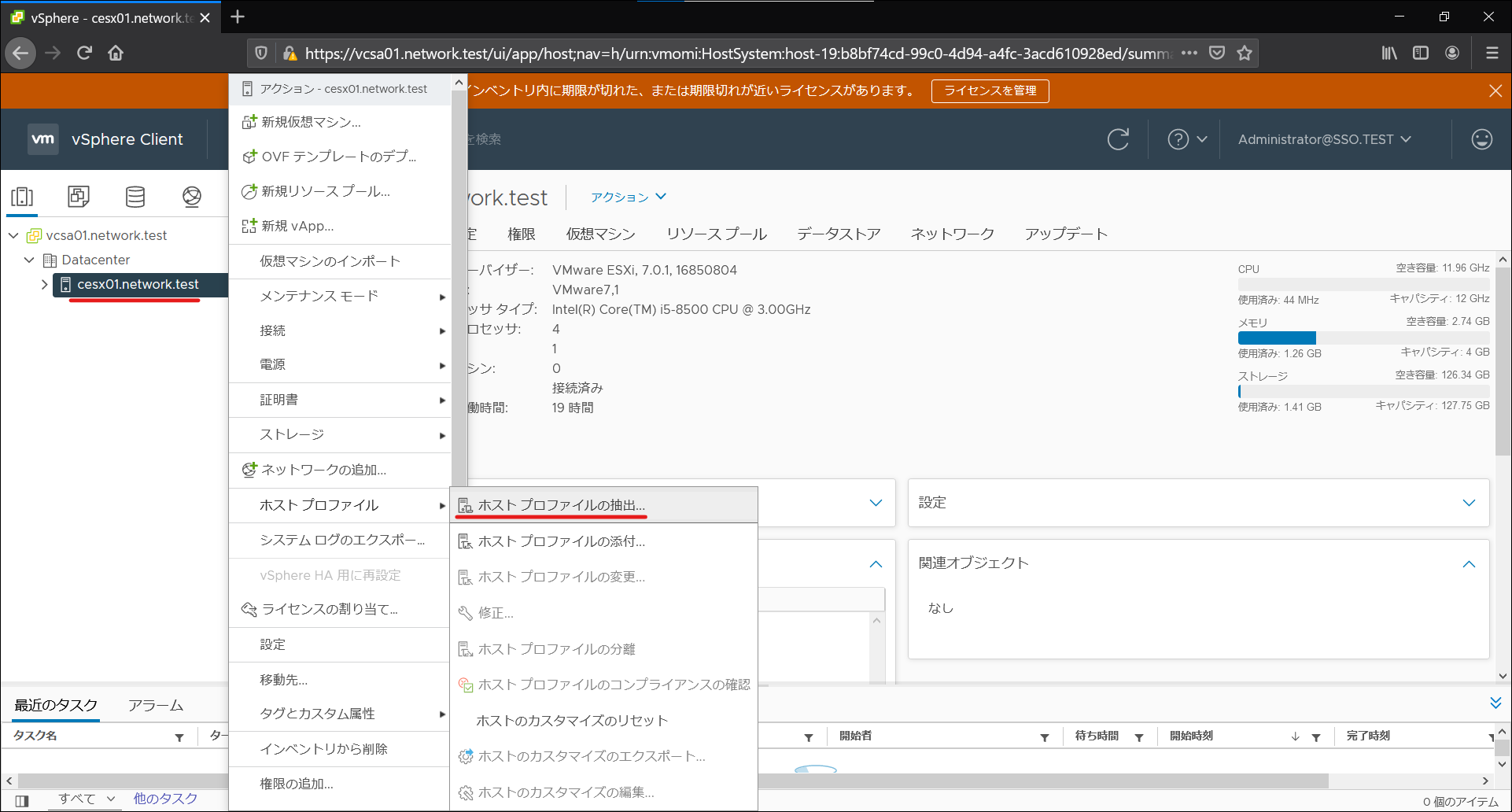Click the storage usage bar

coord(1363,391)
